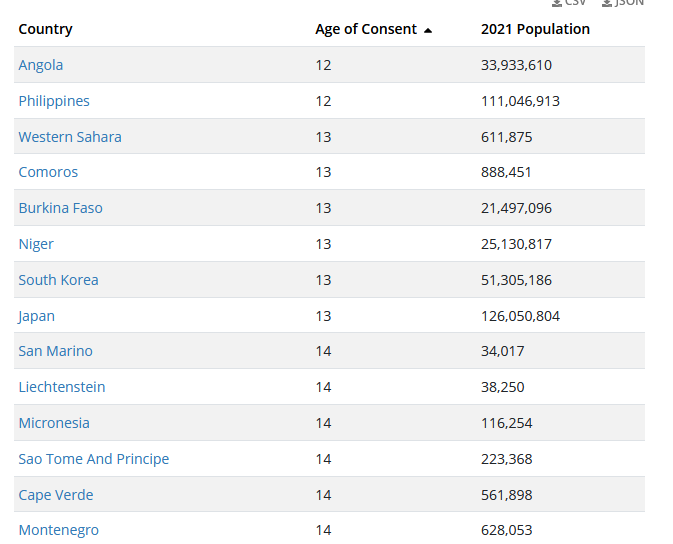Select Comoros population 888,451
673x544 pixels.
506,173
